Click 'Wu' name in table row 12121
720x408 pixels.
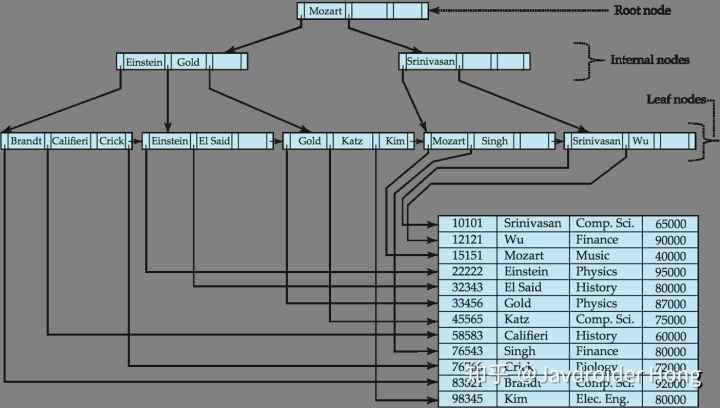(514, 240)
